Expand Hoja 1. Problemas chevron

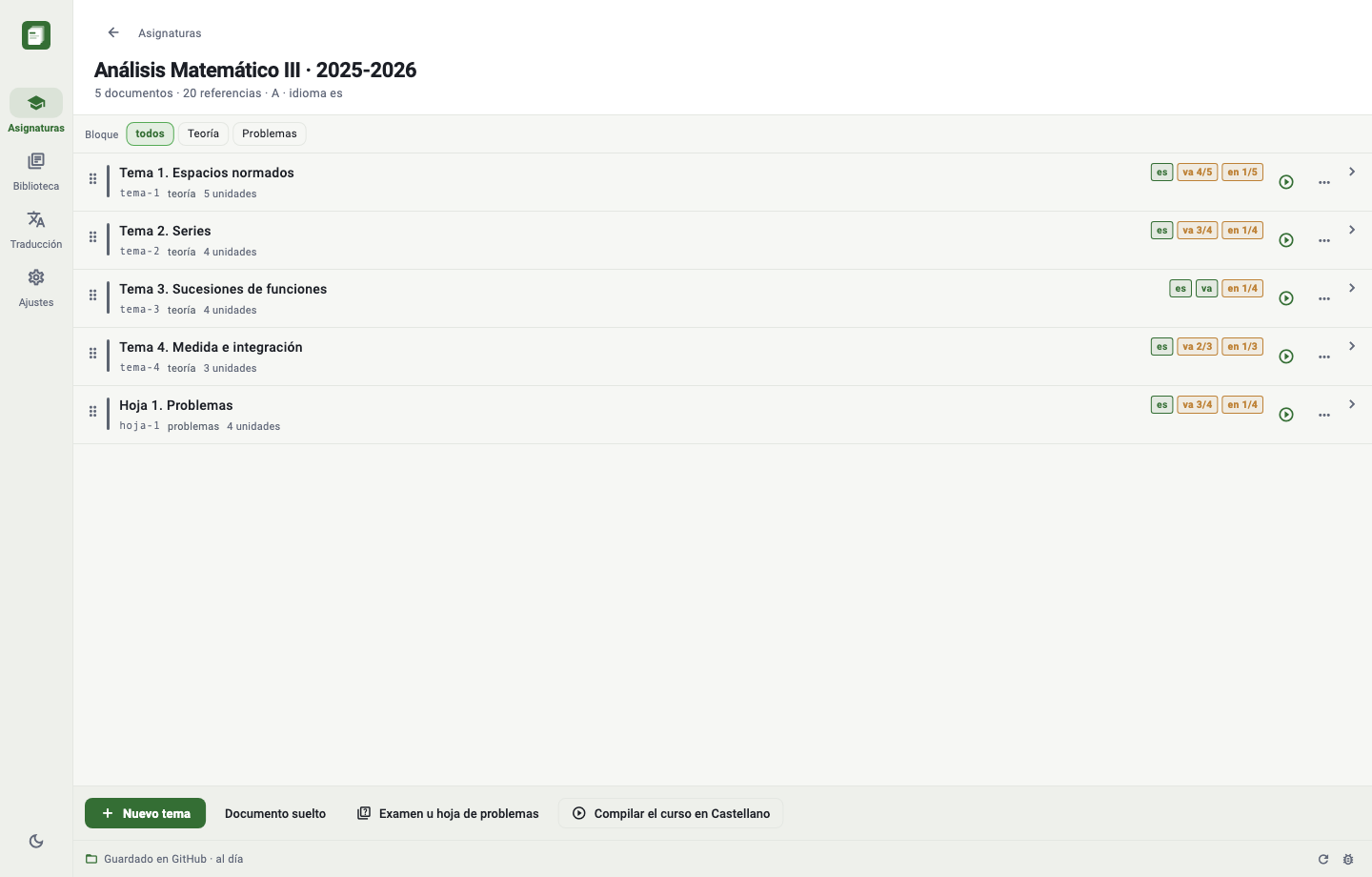(x=1352, y=404)
